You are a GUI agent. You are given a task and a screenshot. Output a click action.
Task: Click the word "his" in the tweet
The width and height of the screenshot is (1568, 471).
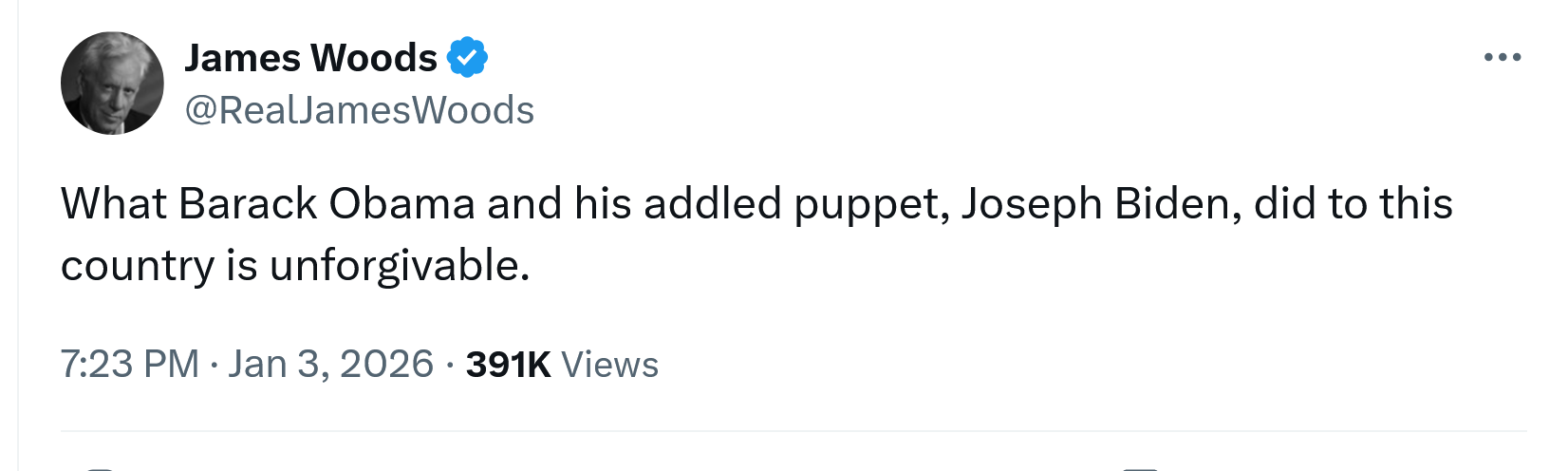point(603,203)
